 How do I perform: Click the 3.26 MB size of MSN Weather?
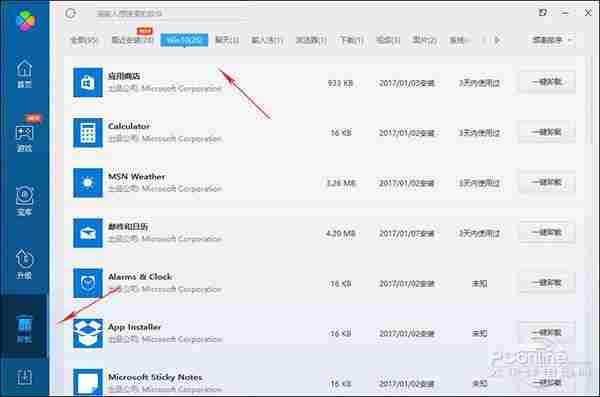(341, 183)
